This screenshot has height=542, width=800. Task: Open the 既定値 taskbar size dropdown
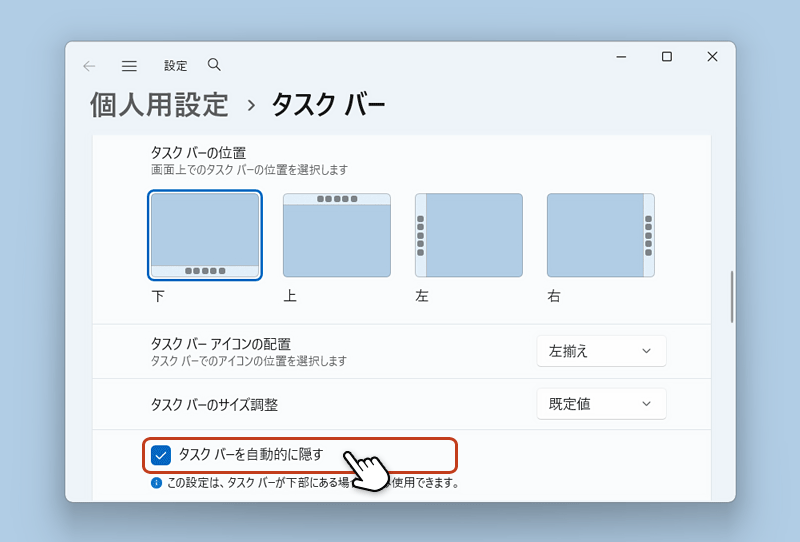[x=601, y=404]
